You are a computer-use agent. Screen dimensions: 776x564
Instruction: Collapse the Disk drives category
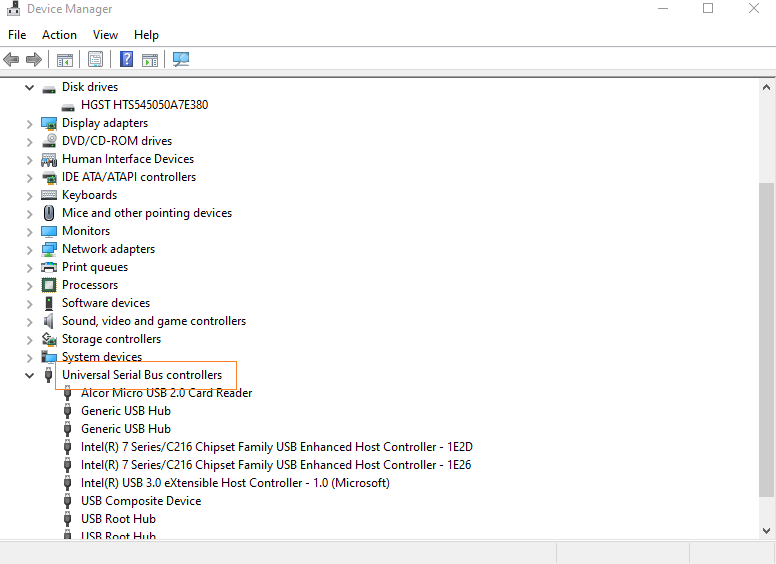(29, 87)
